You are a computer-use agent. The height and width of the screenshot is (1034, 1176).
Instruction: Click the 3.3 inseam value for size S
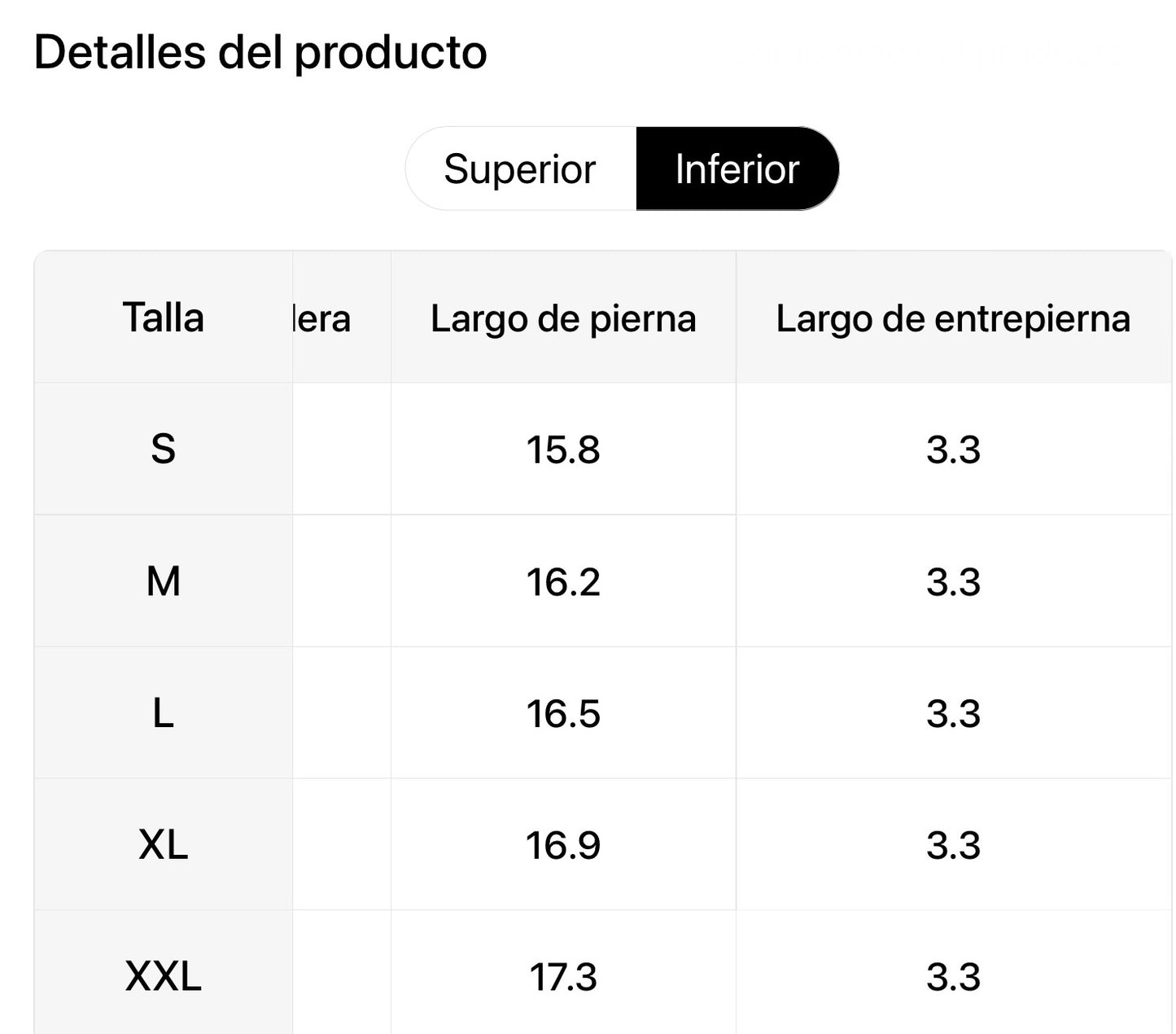[953, 449]
